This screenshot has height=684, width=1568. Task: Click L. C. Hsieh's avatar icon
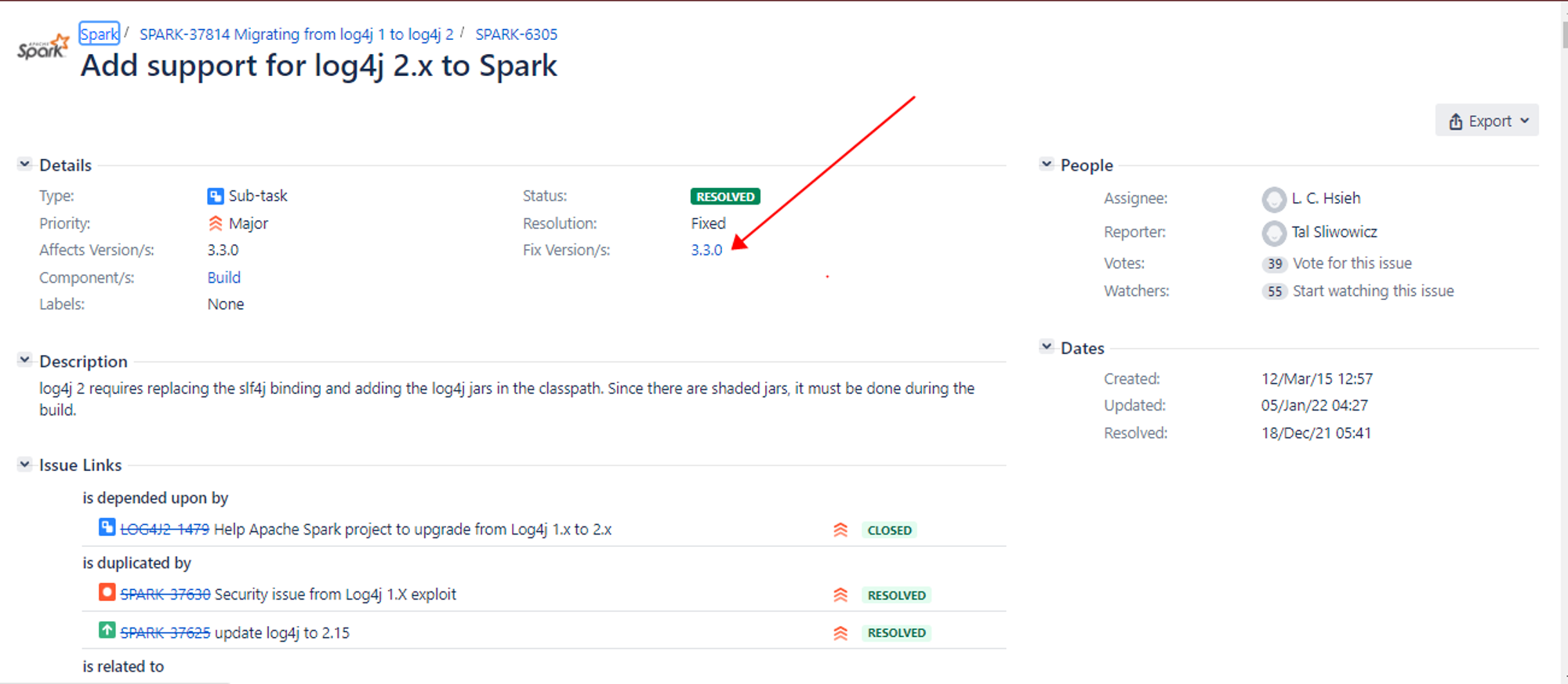[1274, 199]
